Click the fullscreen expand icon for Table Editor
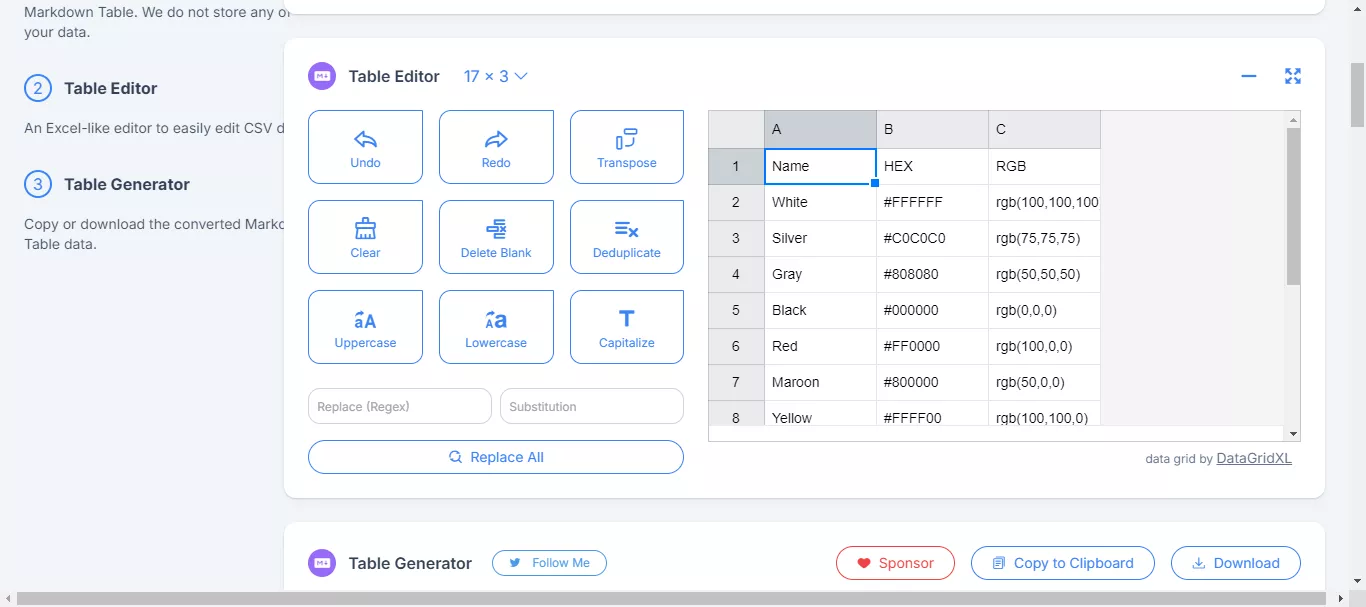This screenshot has width=1366, height=607. tap(1293, 75)
